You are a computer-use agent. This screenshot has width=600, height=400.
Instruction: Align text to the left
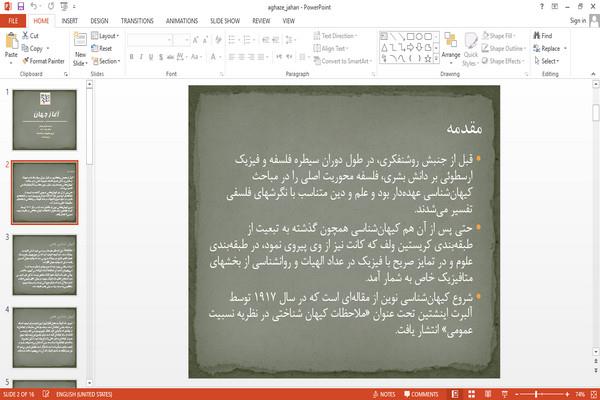(232, 57)
